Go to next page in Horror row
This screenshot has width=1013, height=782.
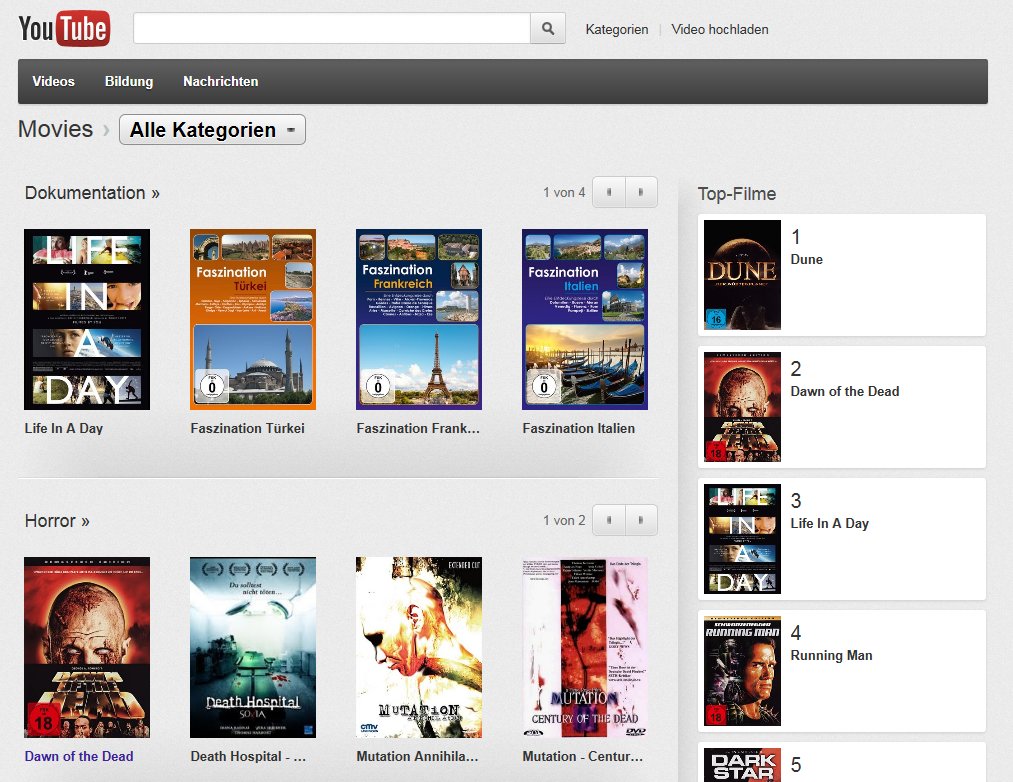point(641,520)
